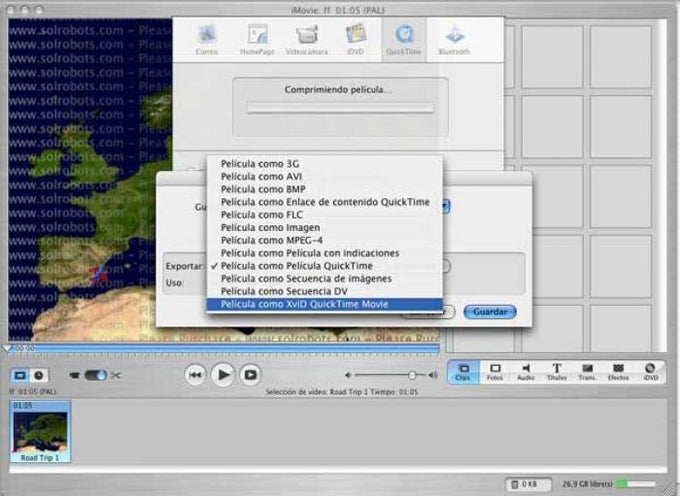Choose Película como MPEG-4
The height and width of the screenshot is (496, 680).
(324, 240)
